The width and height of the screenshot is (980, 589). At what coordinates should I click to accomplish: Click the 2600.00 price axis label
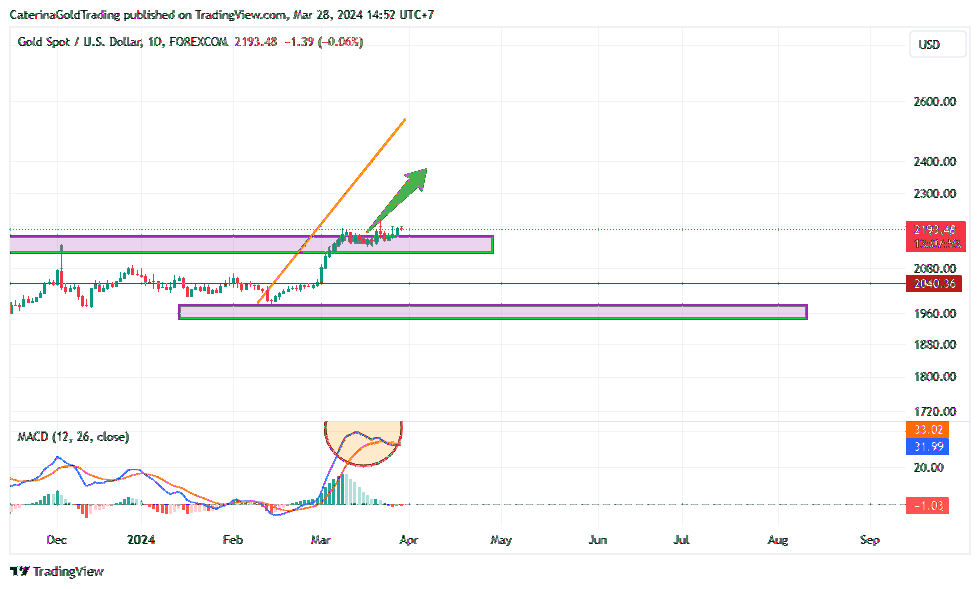point(934,101)
